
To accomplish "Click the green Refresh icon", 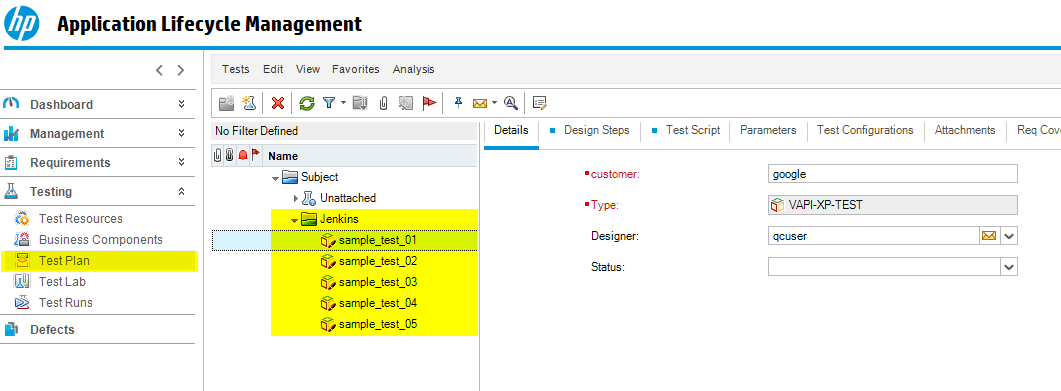I will (x=307, y=103).
